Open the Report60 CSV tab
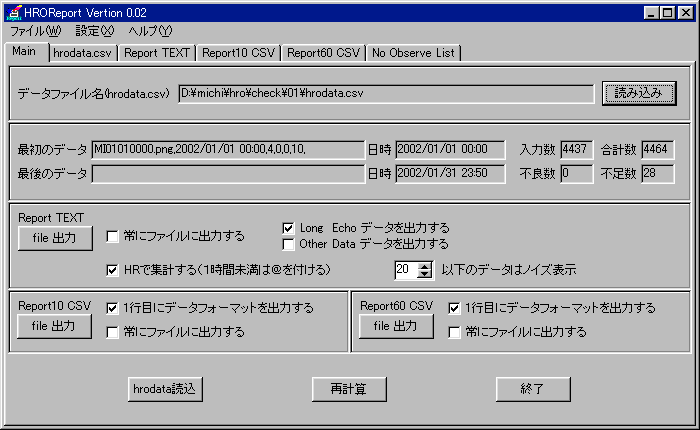The width and height of the screenshot is (700, 430). pos(324,53)
